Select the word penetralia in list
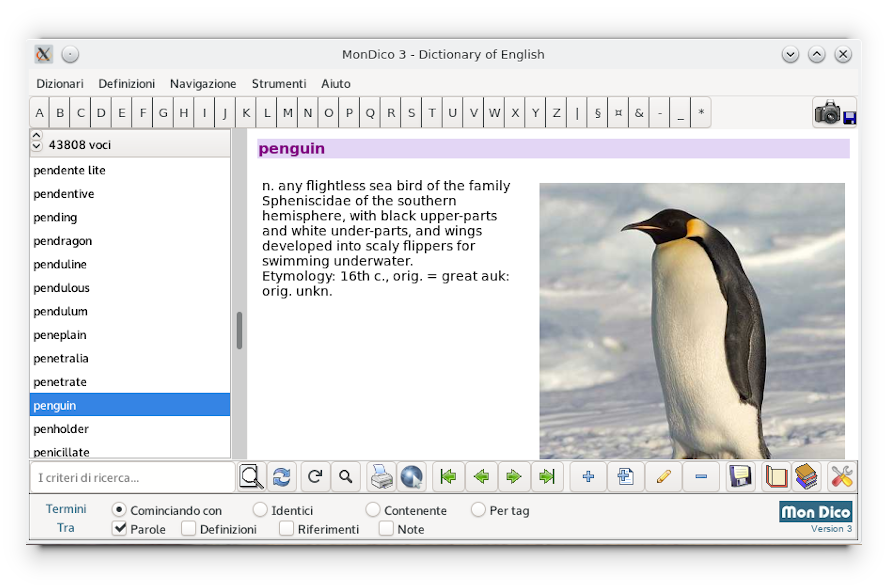Viewport: 888px width, 585px height. click(x=130, y=358)
